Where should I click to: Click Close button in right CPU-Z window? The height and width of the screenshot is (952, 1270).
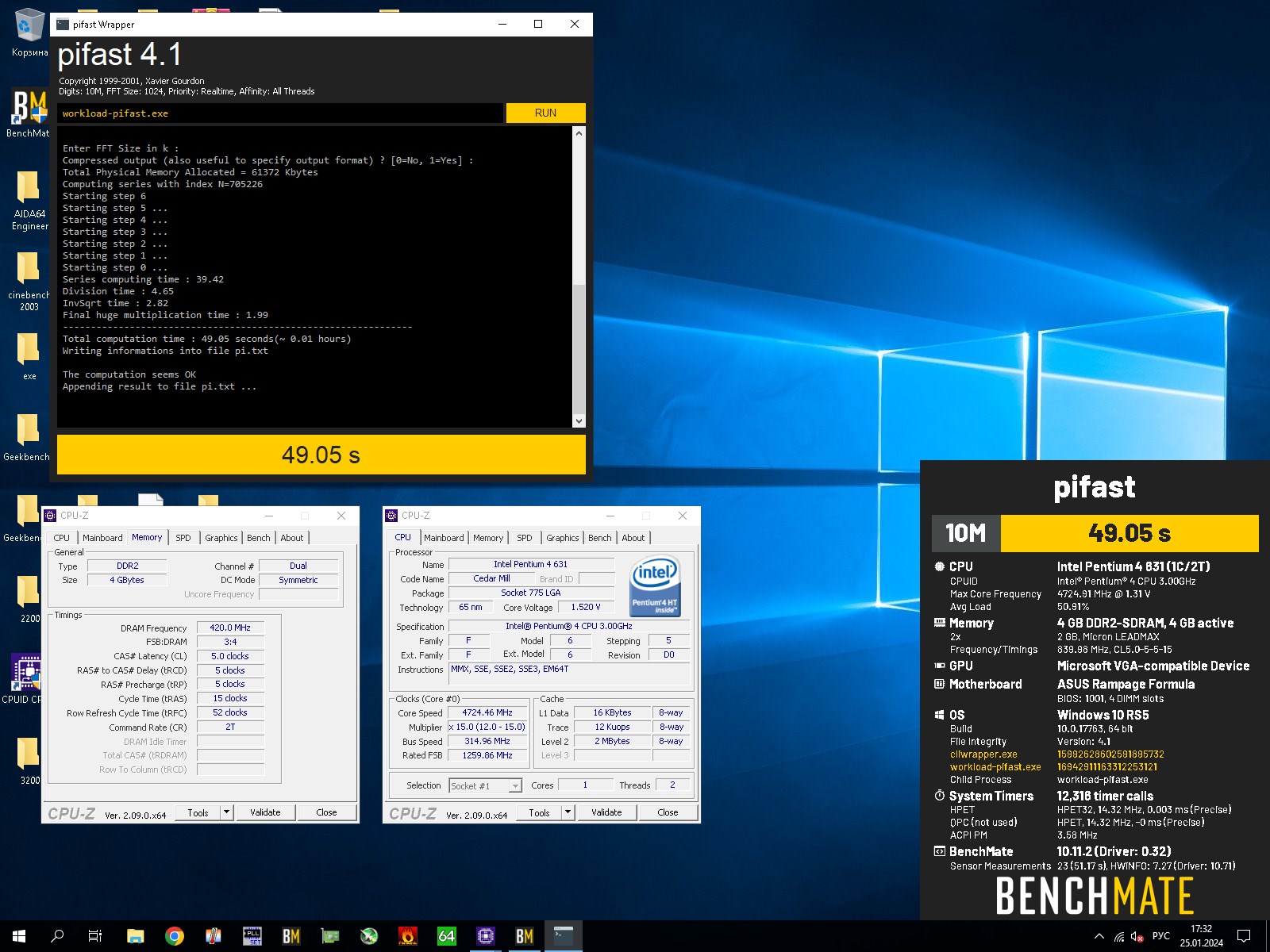(x=668, y=812)
